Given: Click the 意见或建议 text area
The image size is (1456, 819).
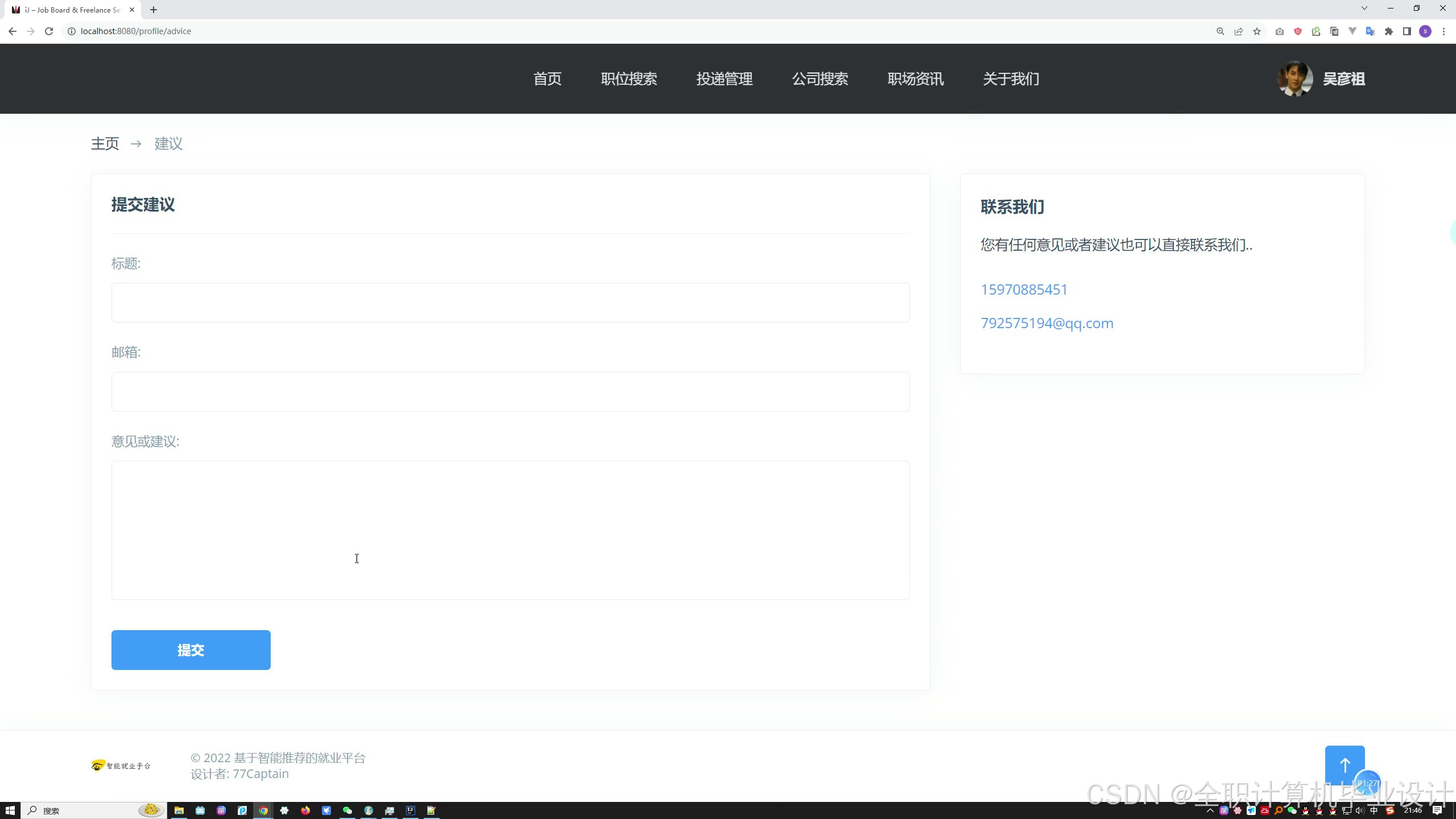Looking at the screenshot, I should click(x=510, y=530).
